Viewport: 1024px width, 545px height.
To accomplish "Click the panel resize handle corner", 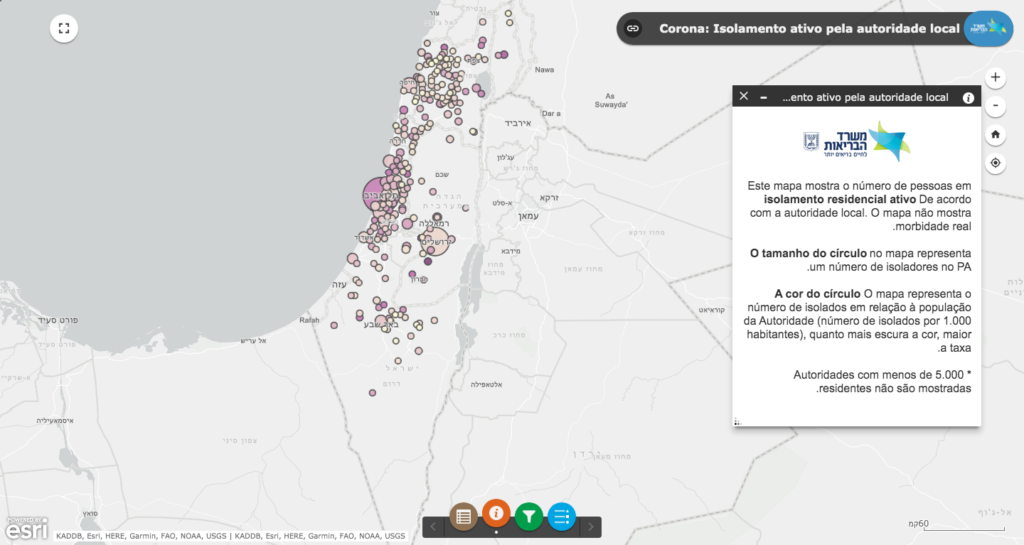I will (x=737, y=422).
